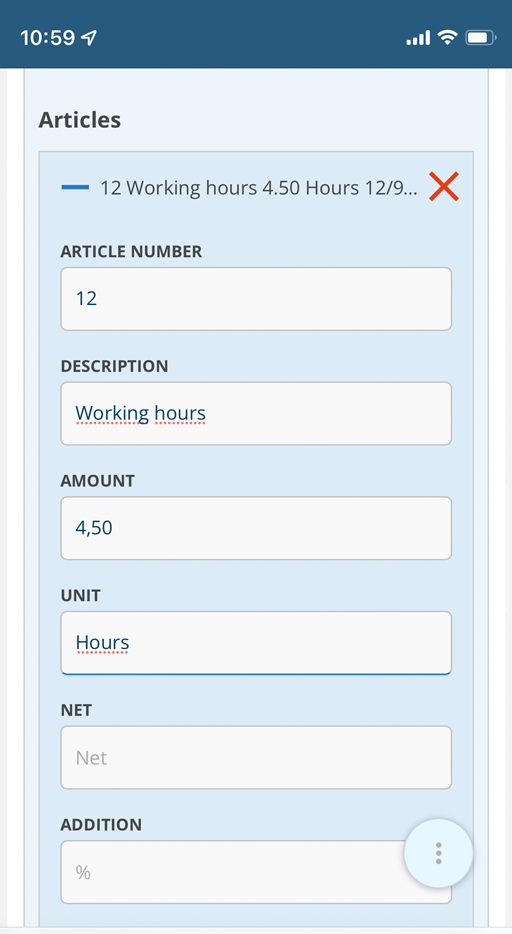Screen dimensions: 512x934
Task: Tap the battery icon in the status bar
Action: [480, 38]
